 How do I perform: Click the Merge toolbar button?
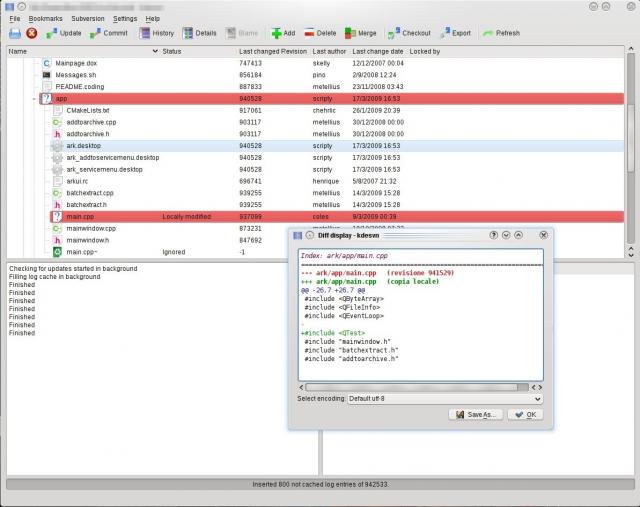[361, 33]
